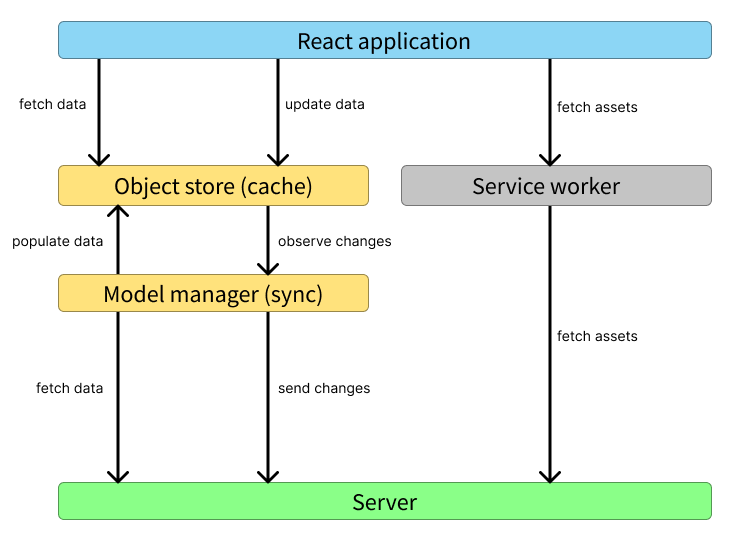
Task: Select the "populate data" label text
Action: (x=57, y=241)
